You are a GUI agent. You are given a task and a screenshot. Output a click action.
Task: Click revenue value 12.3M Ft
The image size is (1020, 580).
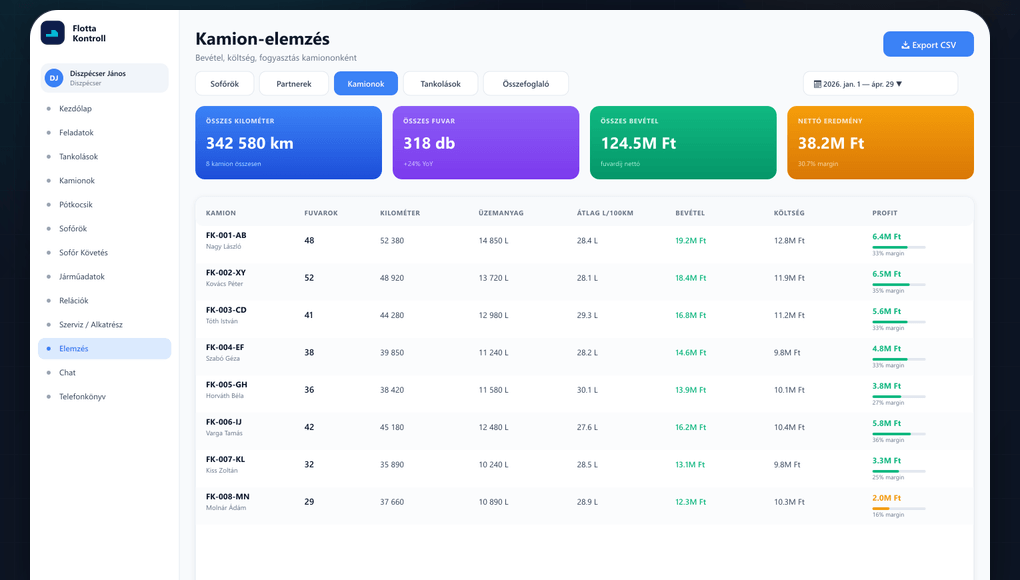690,502
